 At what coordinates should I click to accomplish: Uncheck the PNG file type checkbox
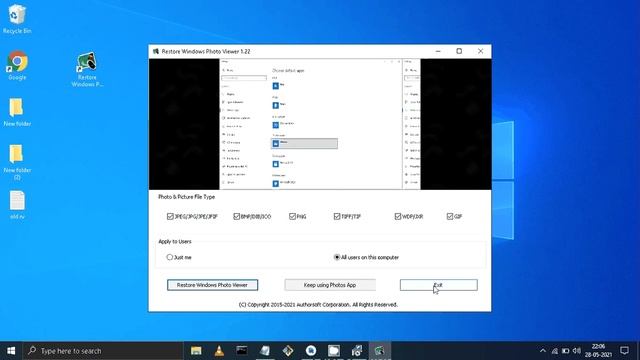click(x=292, y=216)
